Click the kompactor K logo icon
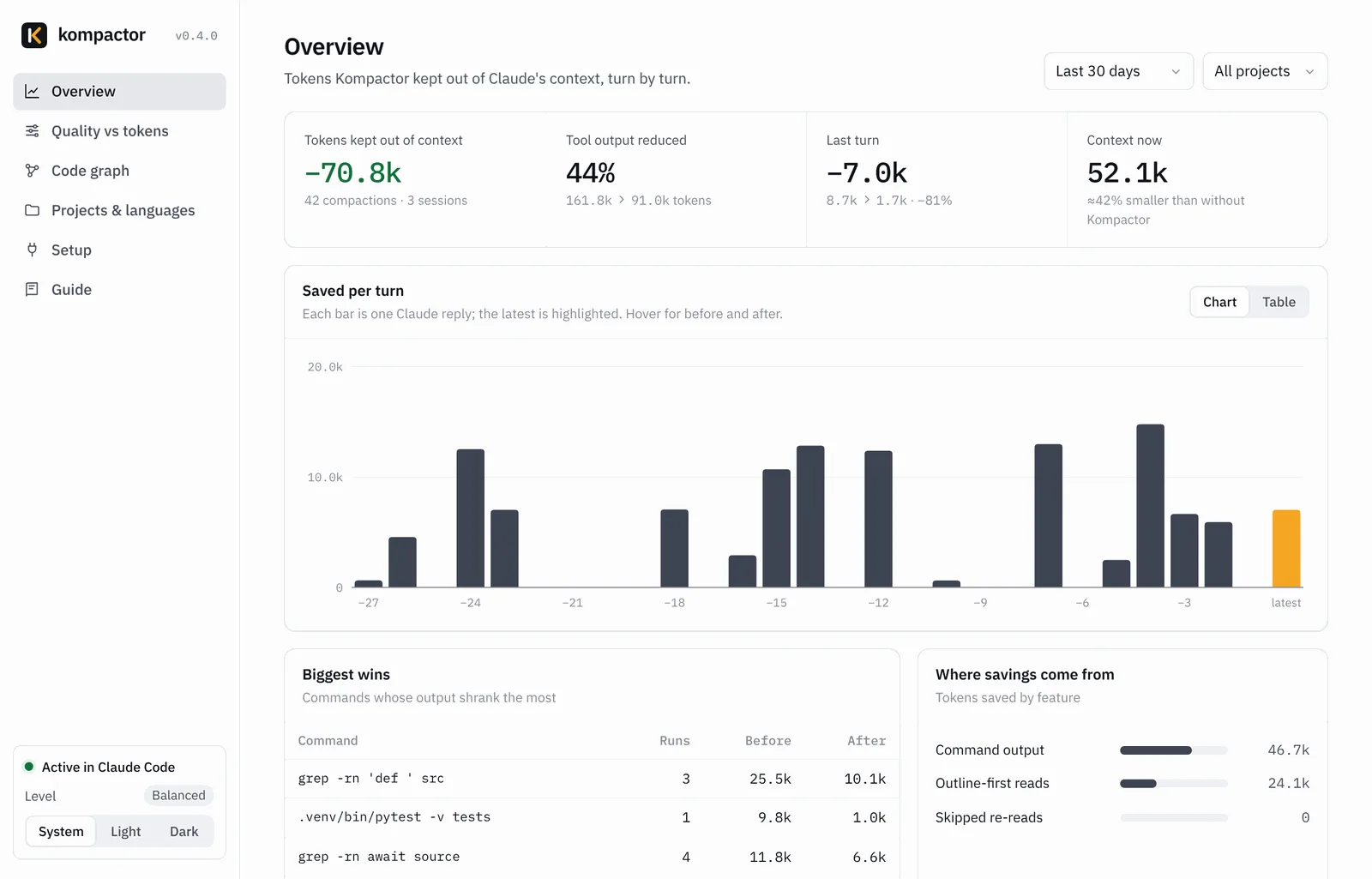Viewport: 1372px width, 879px height. [x=34, y=35]
